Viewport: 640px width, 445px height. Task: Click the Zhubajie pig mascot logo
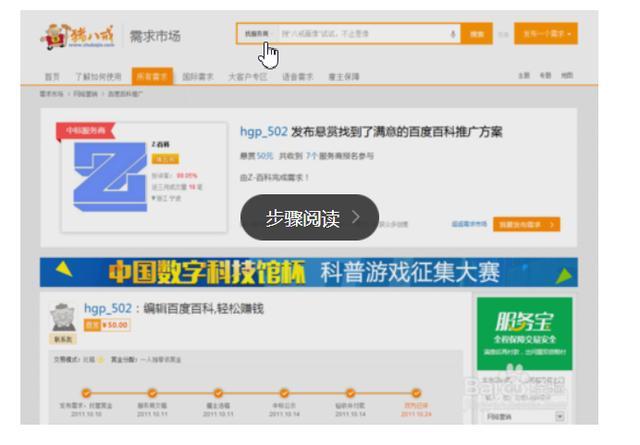click(78, 36)
